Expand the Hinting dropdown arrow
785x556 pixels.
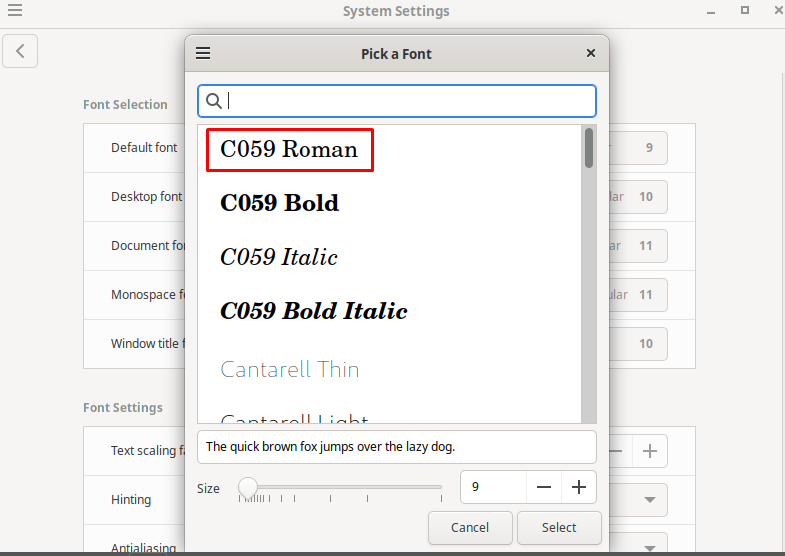650,500
